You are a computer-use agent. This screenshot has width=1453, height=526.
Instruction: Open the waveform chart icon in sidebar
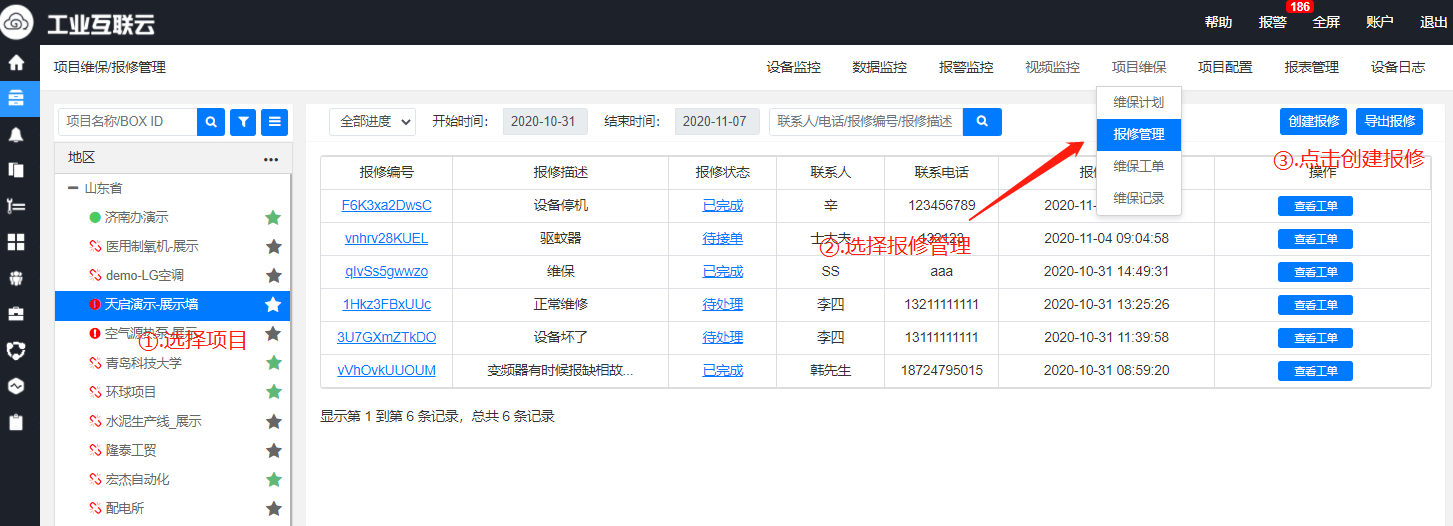click(16, 386)
